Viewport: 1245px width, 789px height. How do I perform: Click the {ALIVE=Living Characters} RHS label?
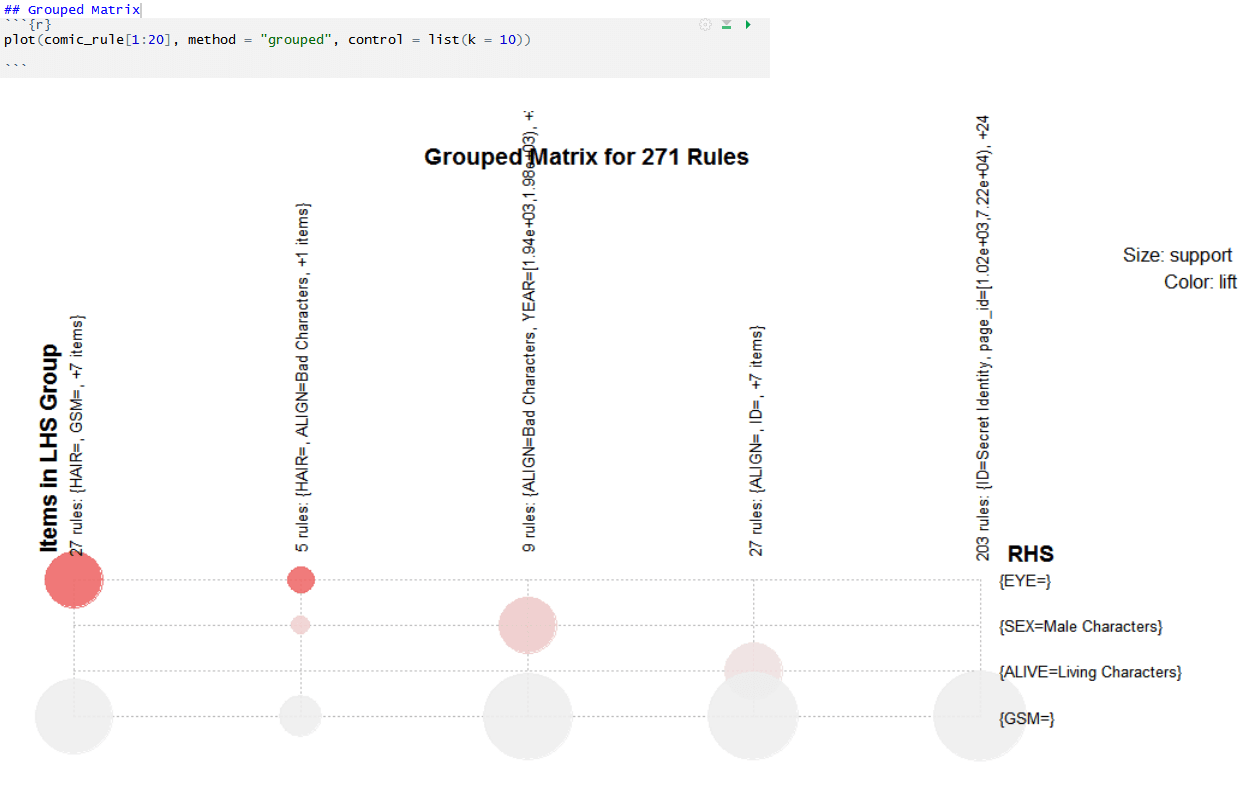click(1090, 672)
